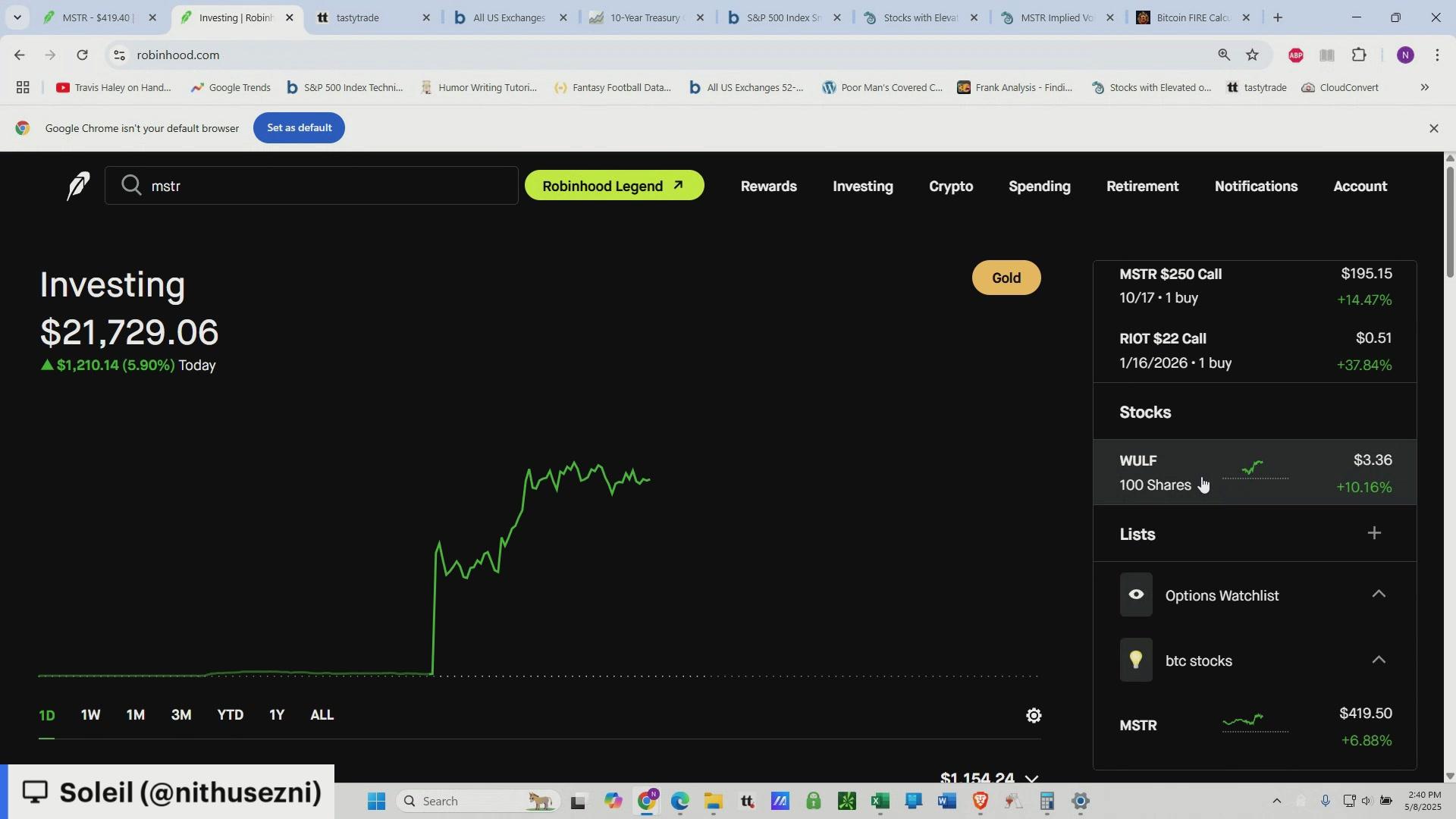Set Chrome as default browser
Viewport: 1456px width, 819px height.
click(x=299, y=128)
